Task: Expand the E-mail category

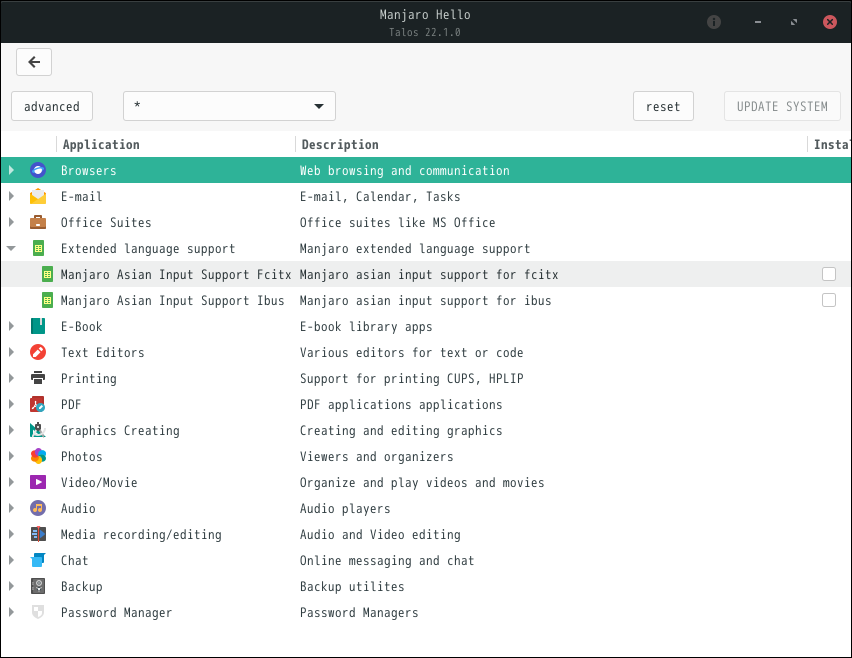Action: tap(11, 196)
